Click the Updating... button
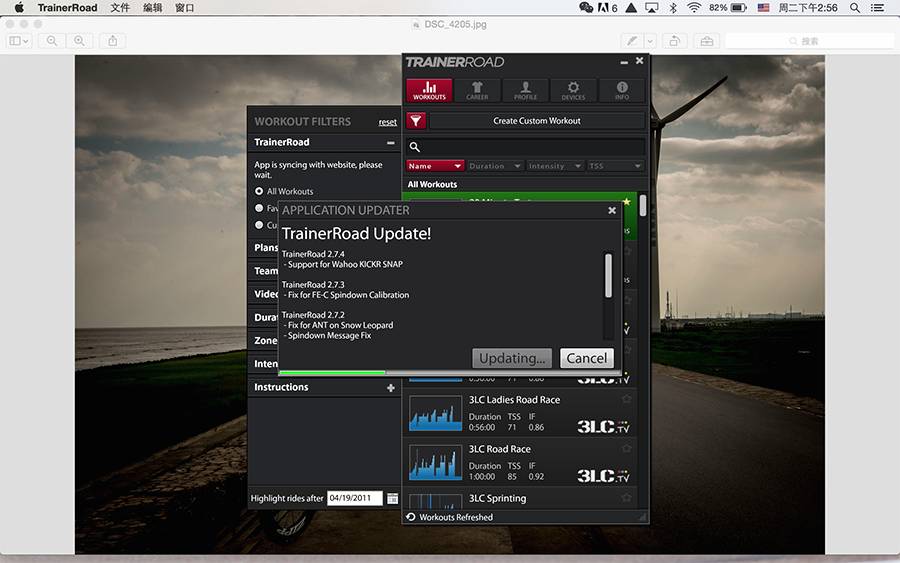The height and width of the screenshot is (563, 900). [512, 358]
